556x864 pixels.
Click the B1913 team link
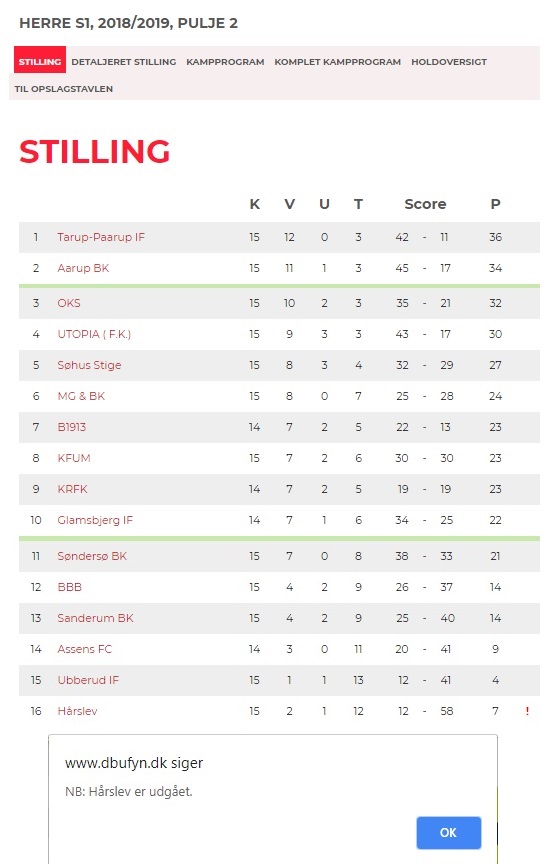(72, 426)
